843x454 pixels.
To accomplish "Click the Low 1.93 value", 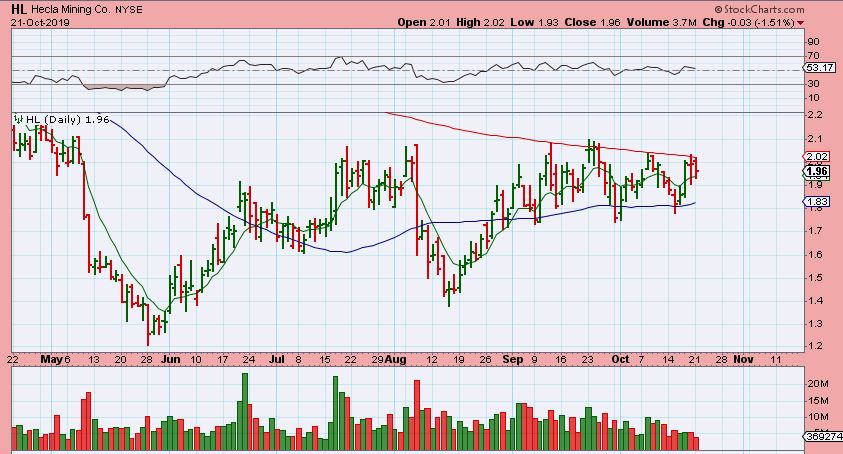I will (534, 23).
